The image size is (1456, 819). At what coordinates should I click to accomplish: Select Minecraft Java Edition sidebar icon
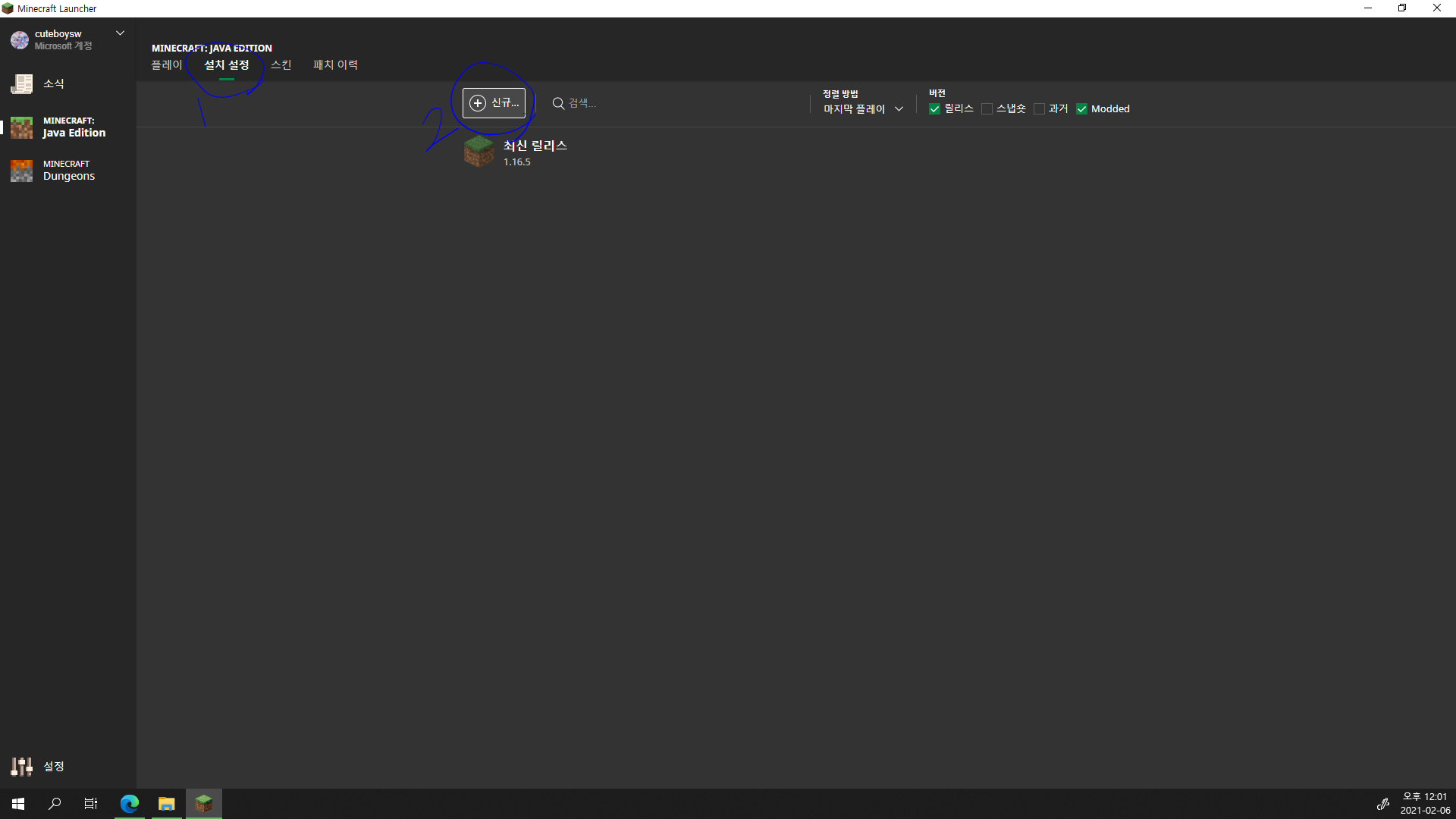(x=21, y=127)
